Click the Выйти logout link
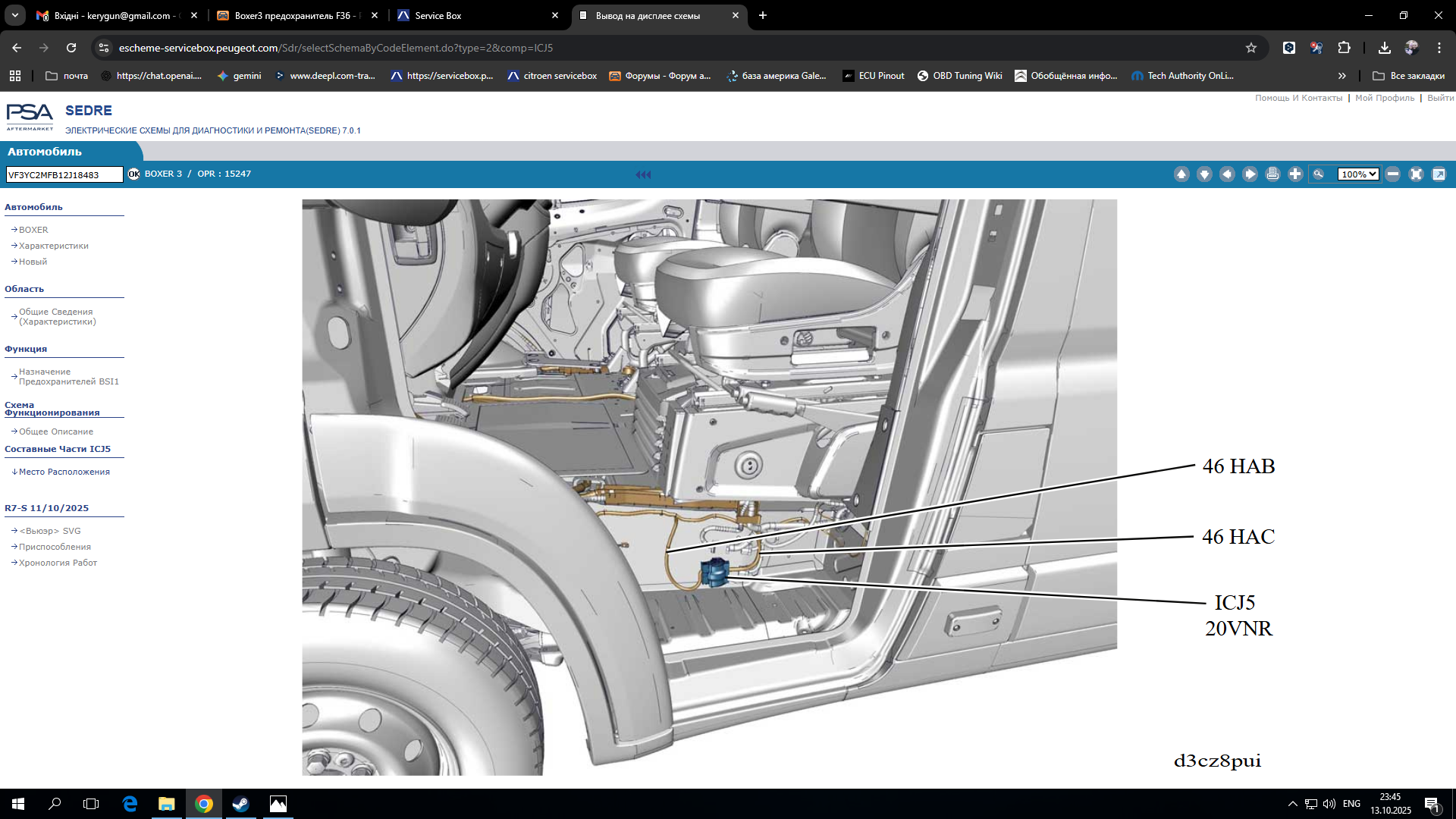The image size is (1456, 819). pyautogui.click(x=1440, y=98)
